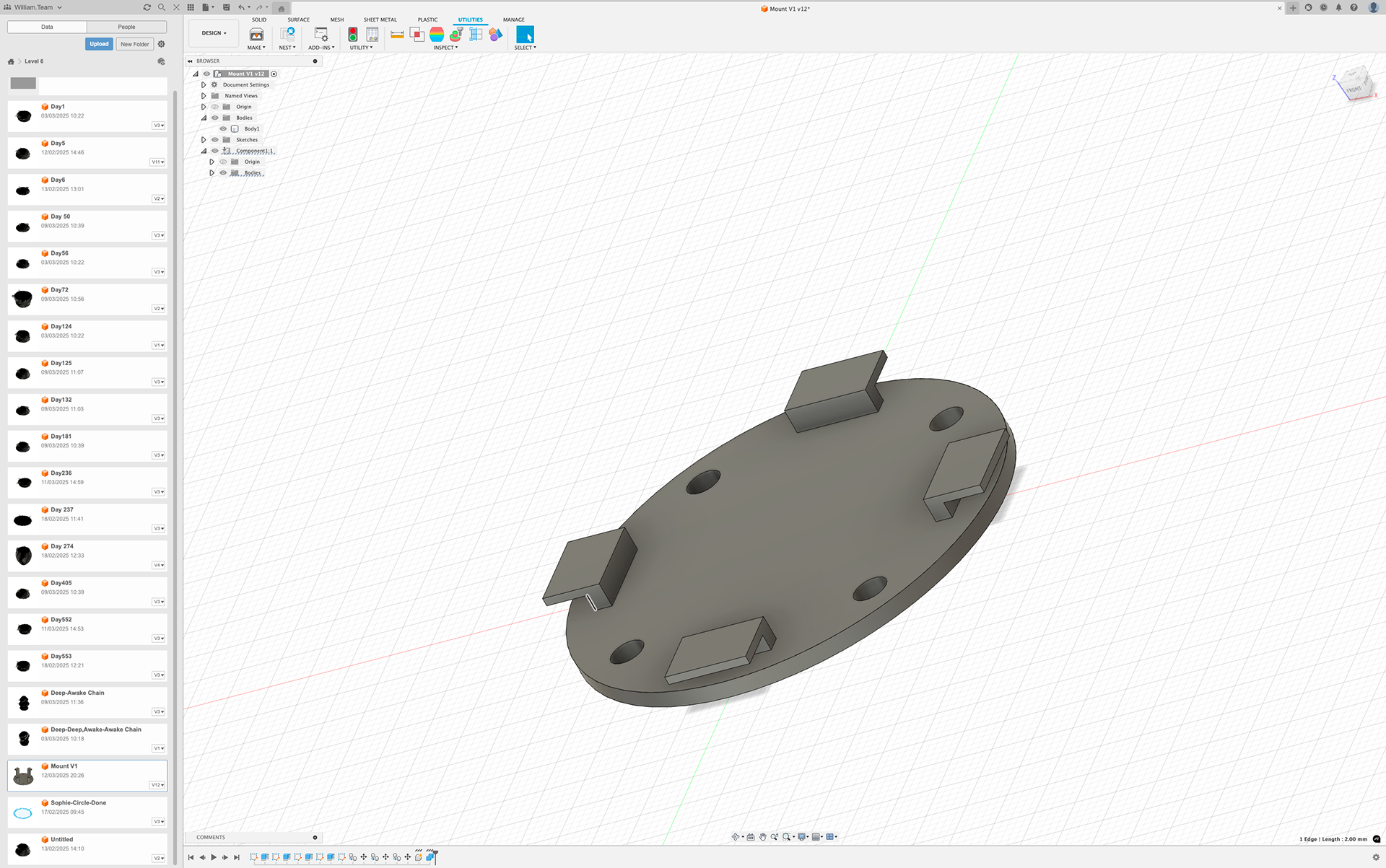Switch to the PLASTIC tab
The height and width of the screenshot is (868, 1386).
click(427, 19)
